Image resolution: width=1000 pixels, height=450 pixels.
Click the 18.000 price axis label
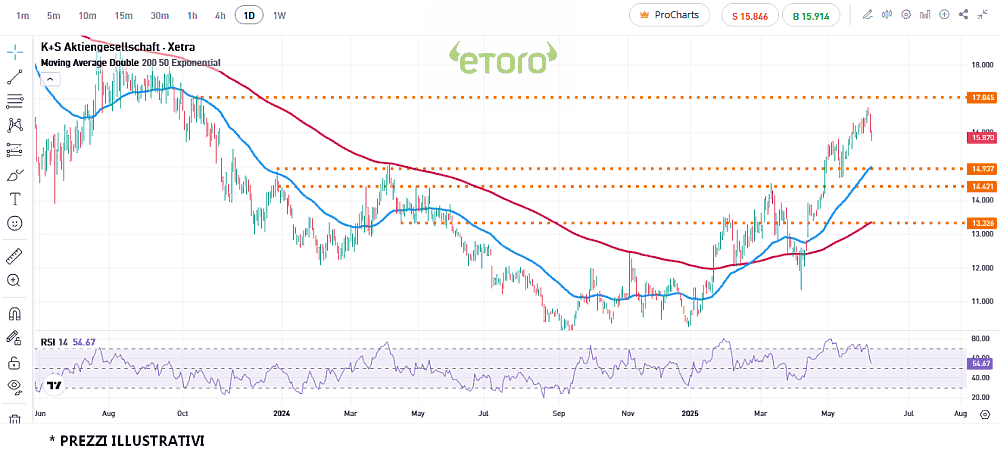tap(982, 65)
